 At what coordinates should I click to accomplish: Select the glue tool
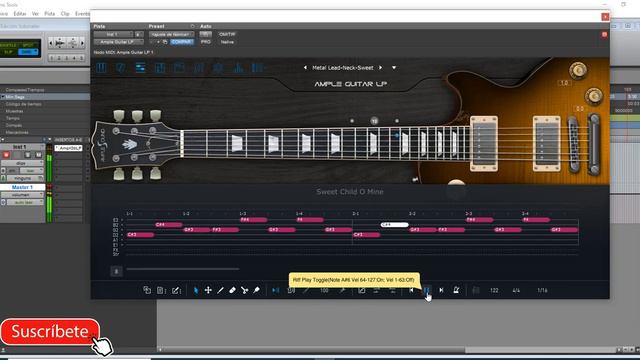(256, 290)
